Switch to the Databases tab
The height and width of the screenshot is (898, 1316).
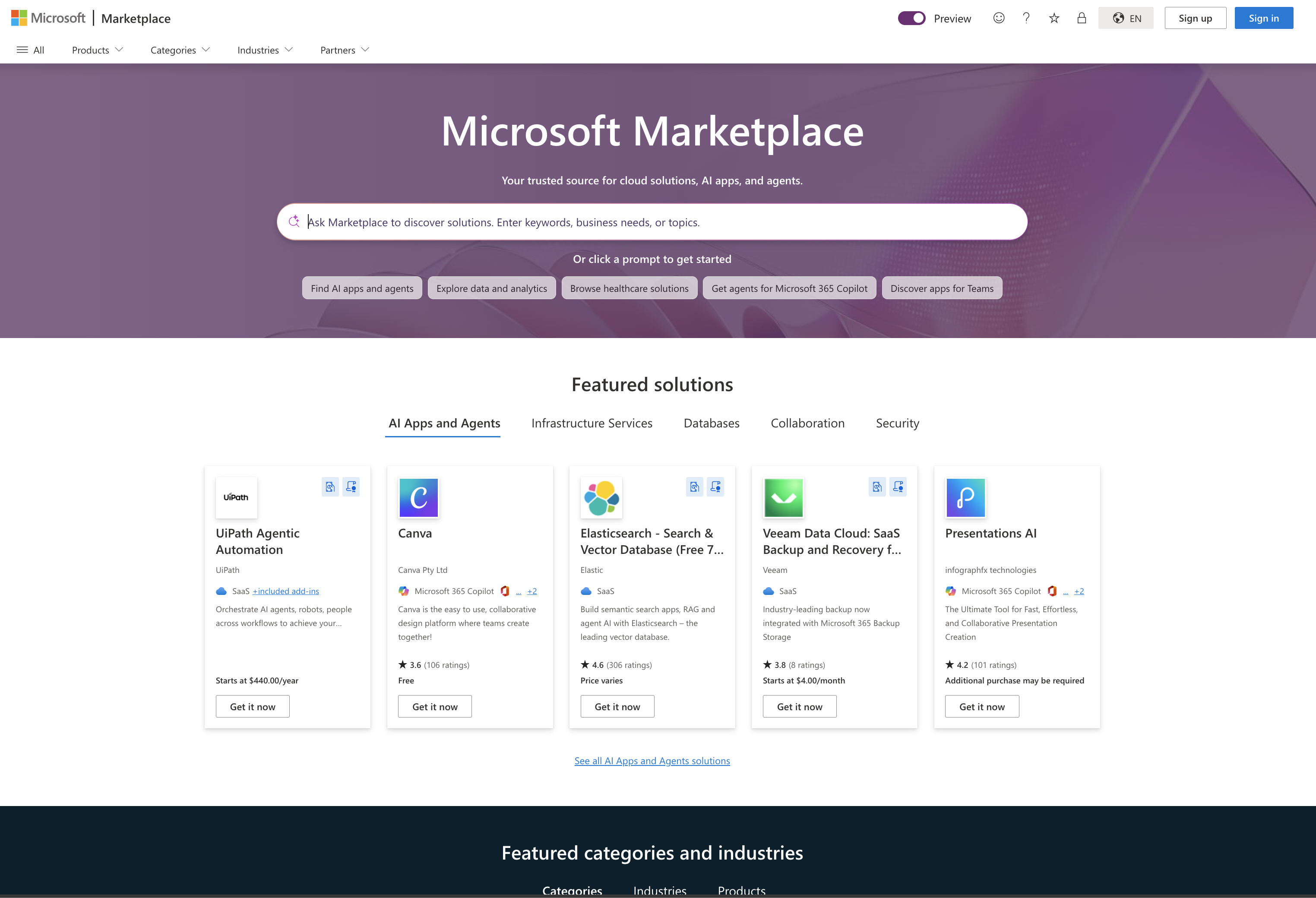coord(711,424)
